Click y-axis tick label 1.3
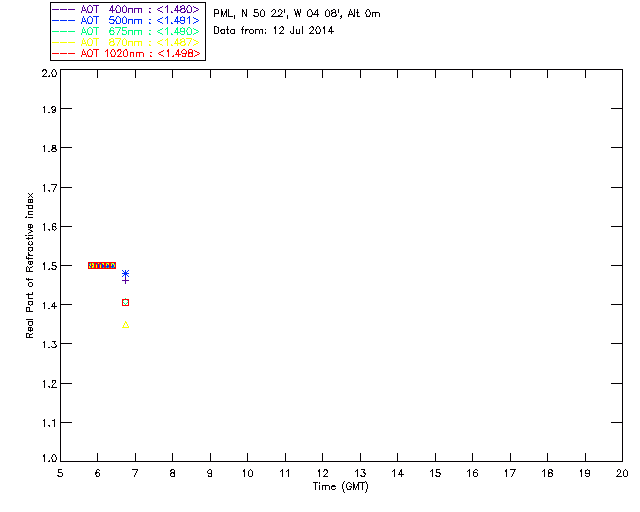The width and height of the screenshot is (640, 512). (x=49, y=345)
